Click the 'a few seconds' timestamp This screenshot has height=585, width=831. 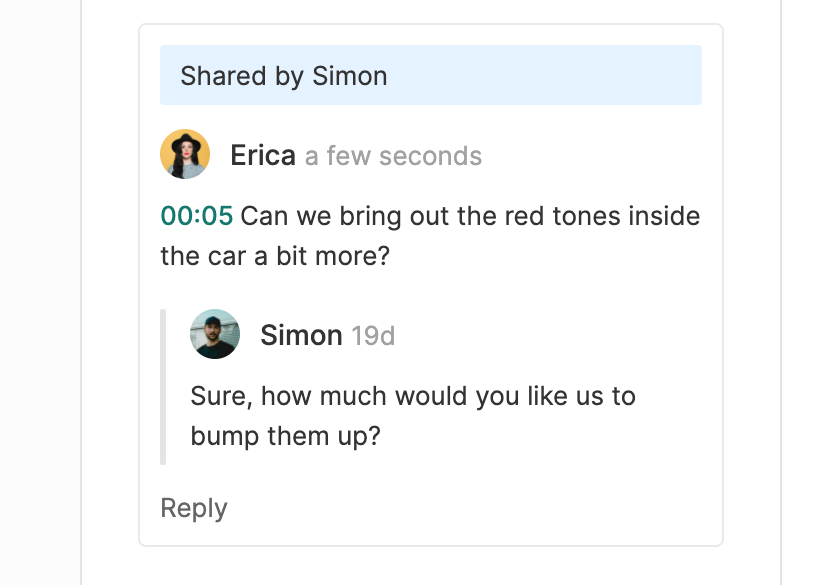click(393, 157)
